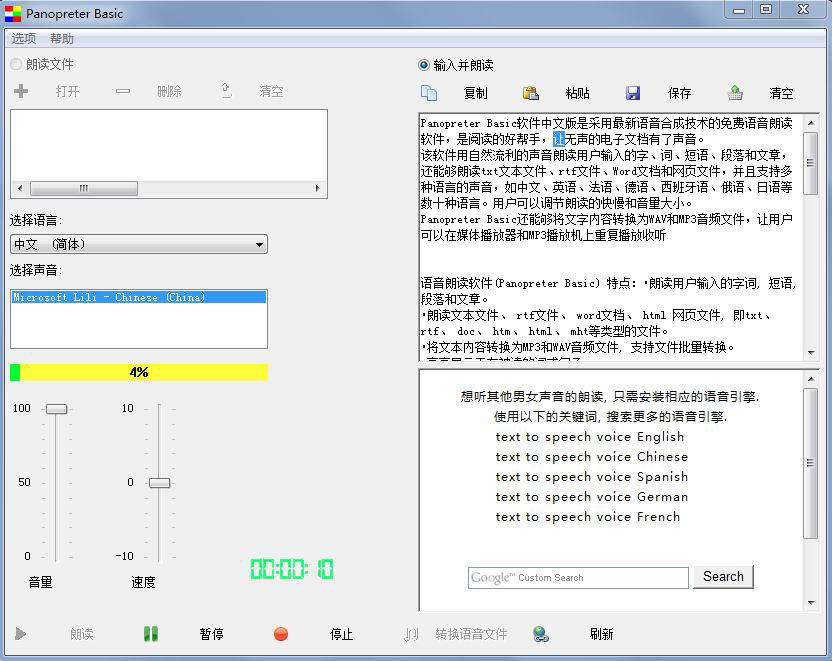This screenshot has width=832, height=661.
Task: Click the 复制 copy pages icon
Action: click(x=429, y=93)
